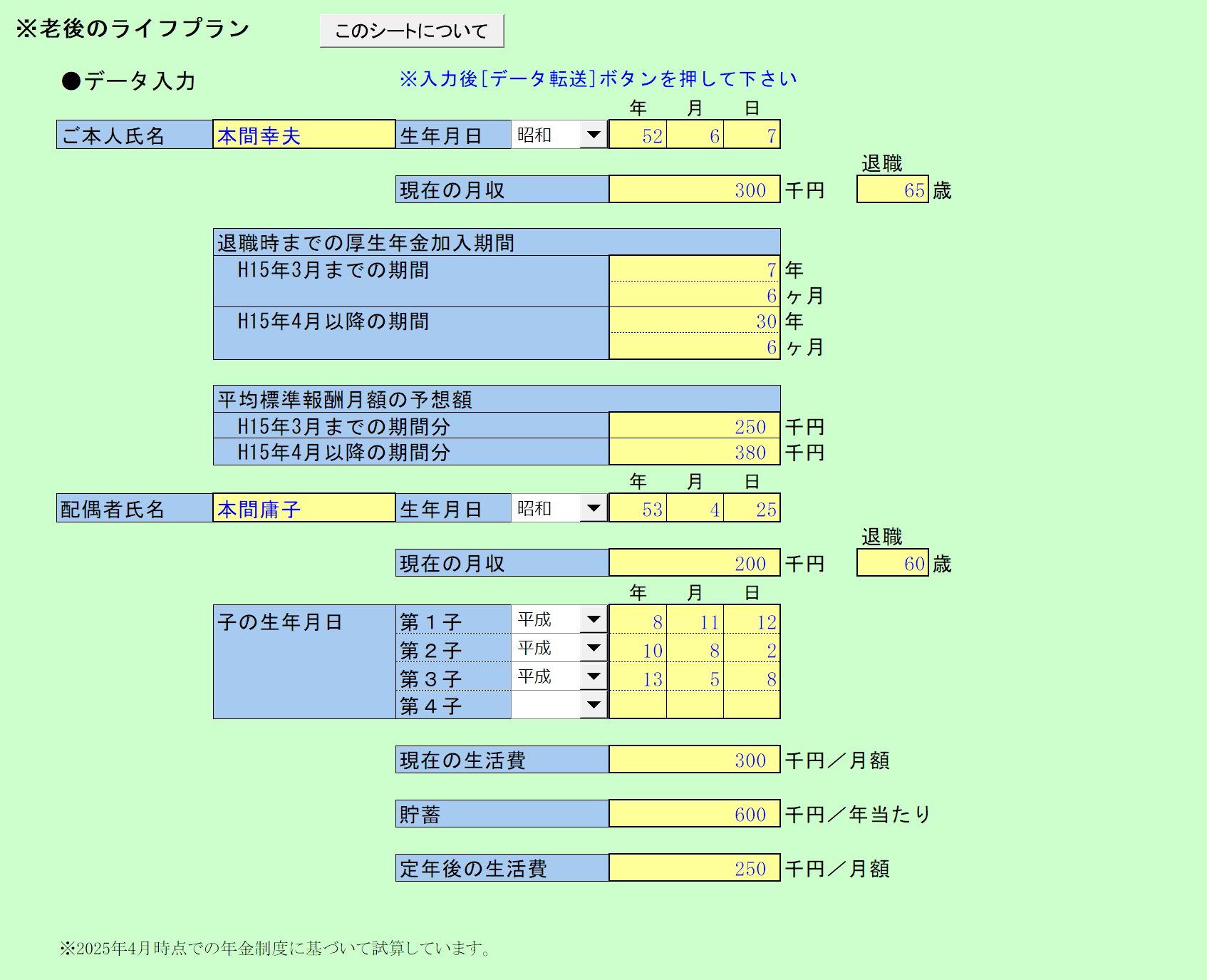
Task: Select the ご本人 birth day cell 7
Action: click(x=752, y=135)
